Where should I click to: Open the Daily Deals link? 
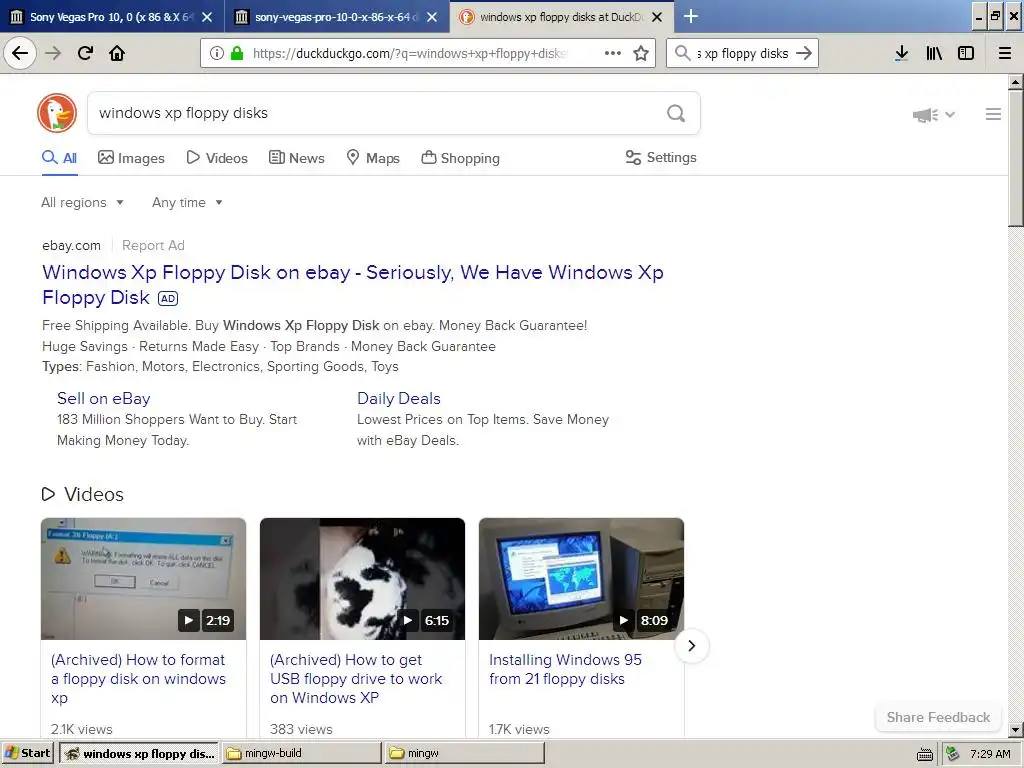click(x=398, y=398)
